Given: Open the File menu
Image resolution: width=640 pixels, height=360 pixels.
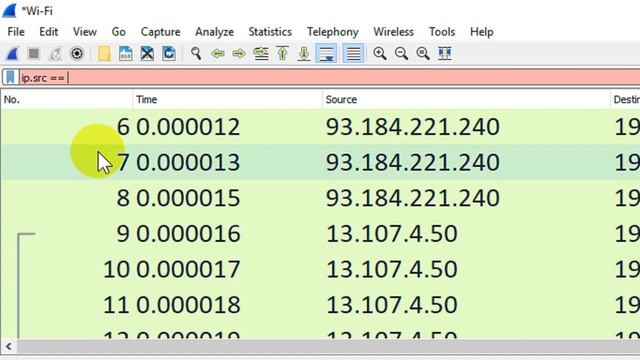Looking at the screenshot, I should point(16,32).
